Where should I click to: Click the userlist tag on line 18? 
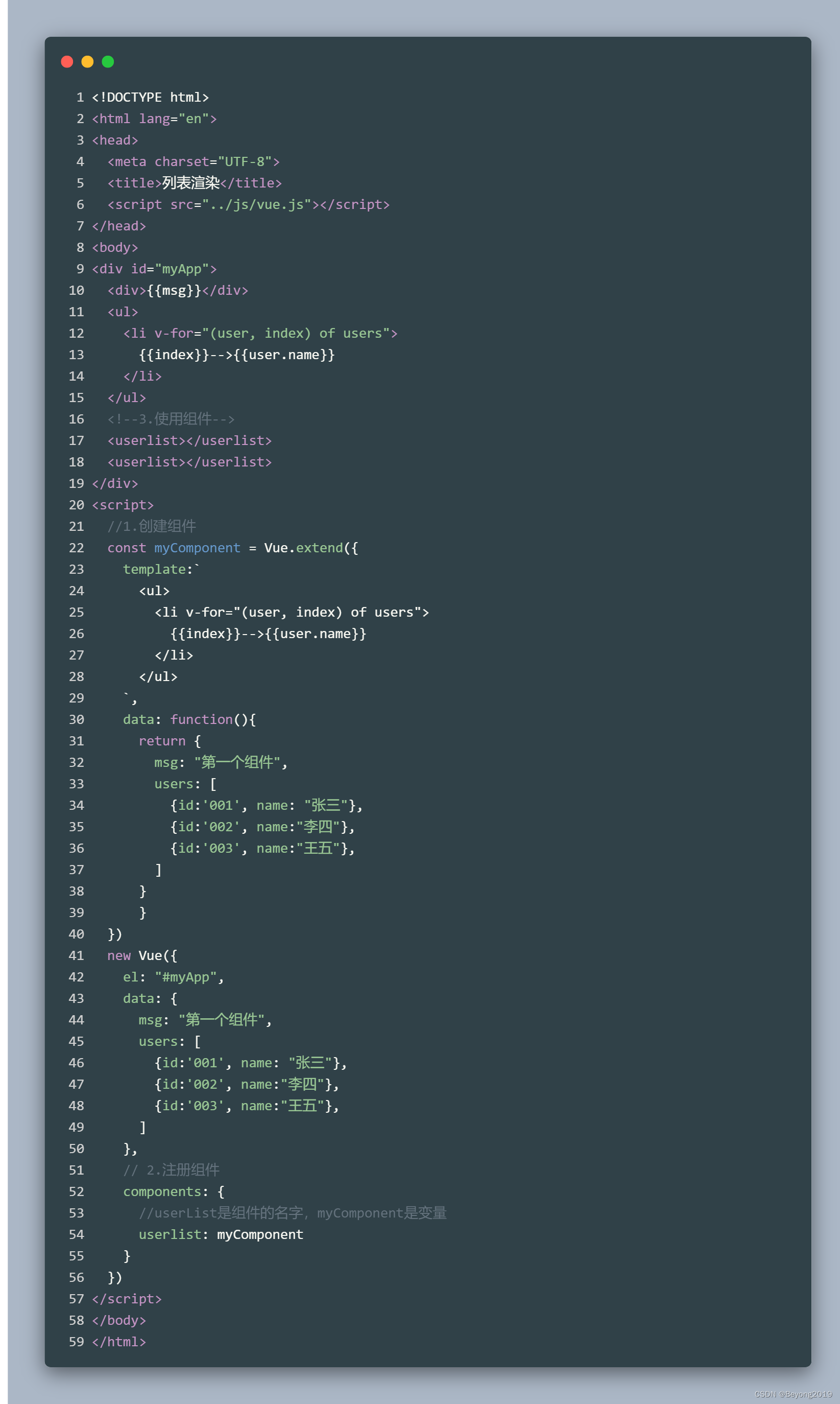click(189, 462)
